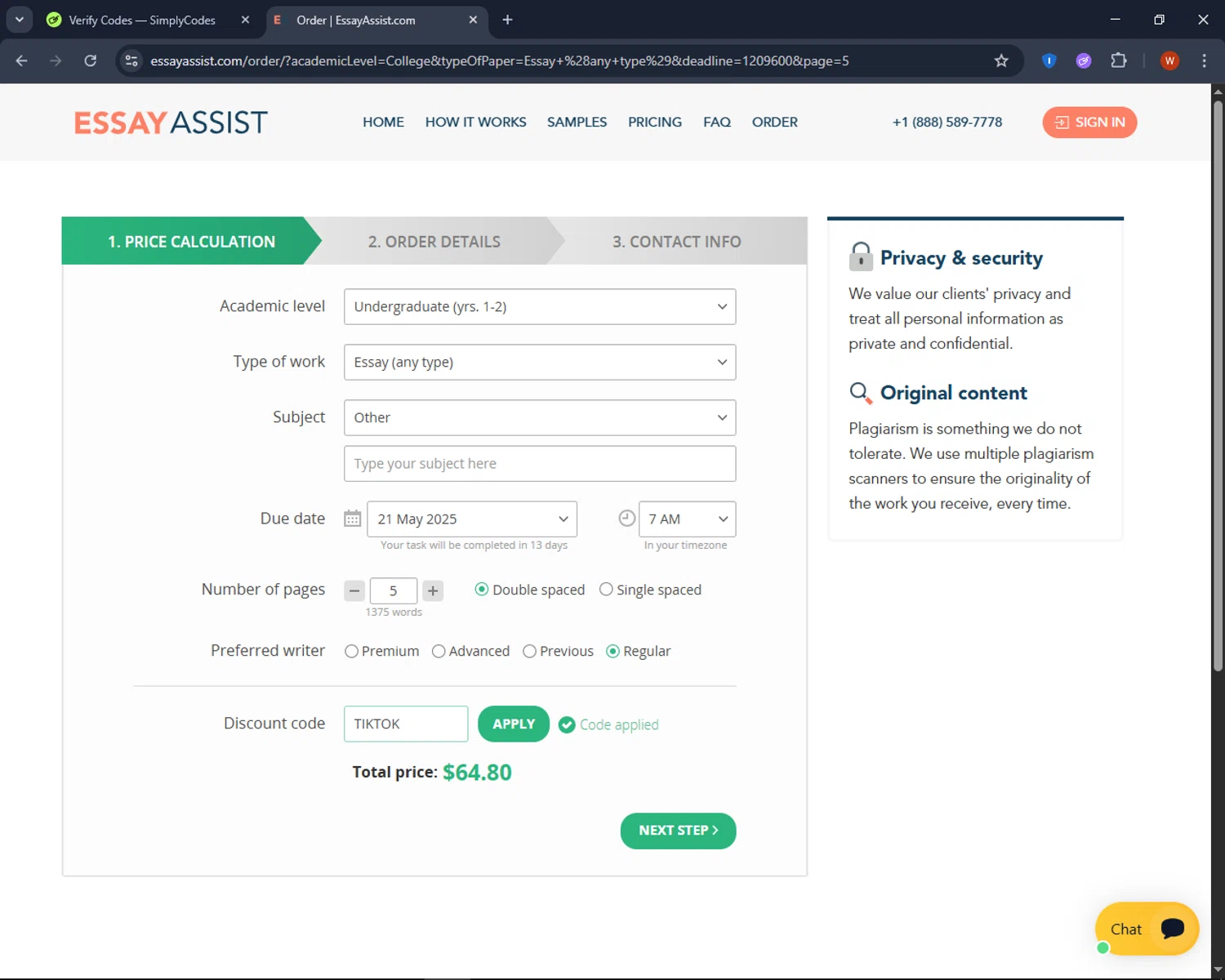The width and height of the screenshot is (1225, 980).
Task: Click the EssayAssist logo
Action: (171, 122)
